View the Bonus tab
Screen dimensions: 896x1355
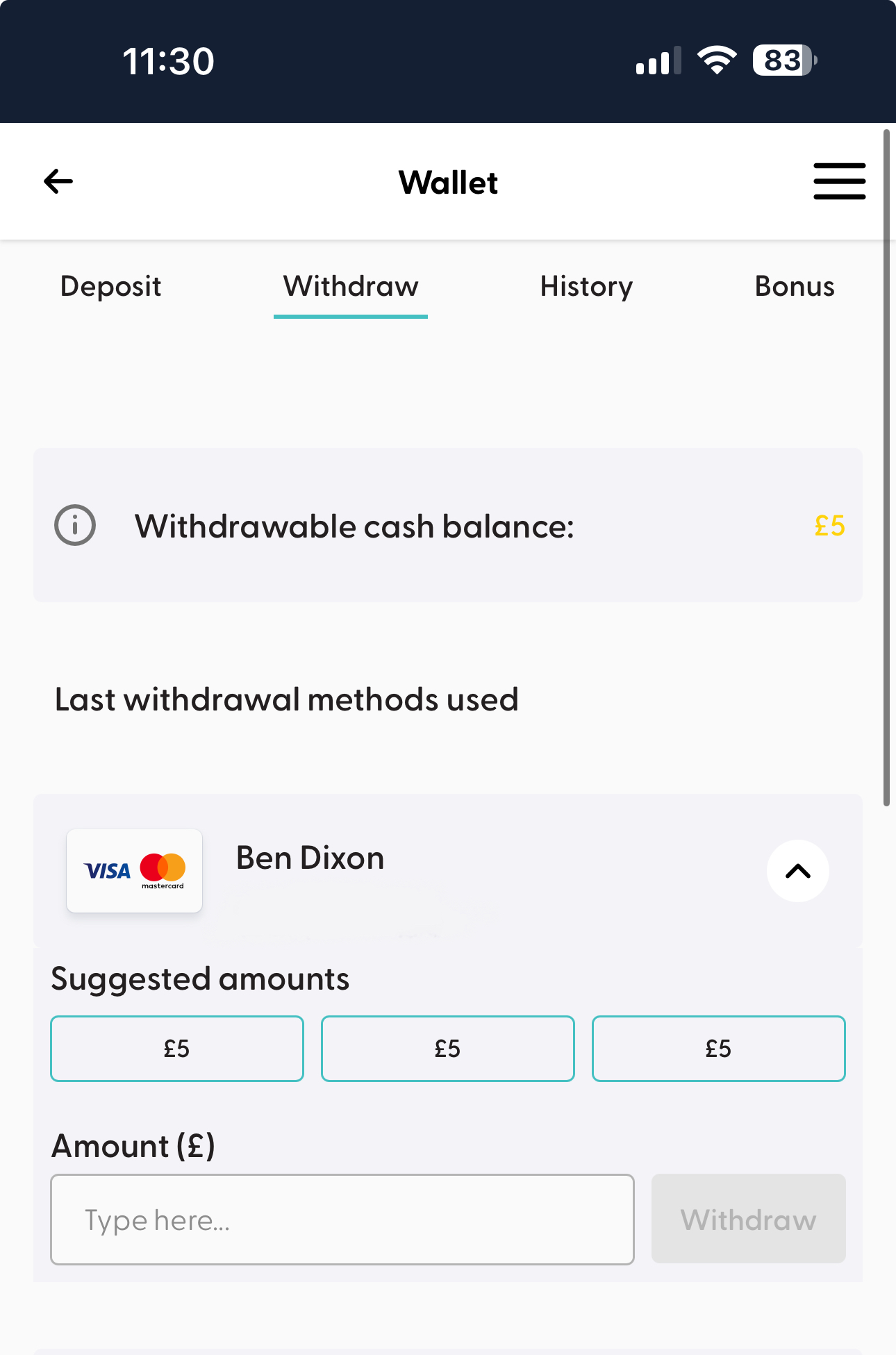pos(795,286)
